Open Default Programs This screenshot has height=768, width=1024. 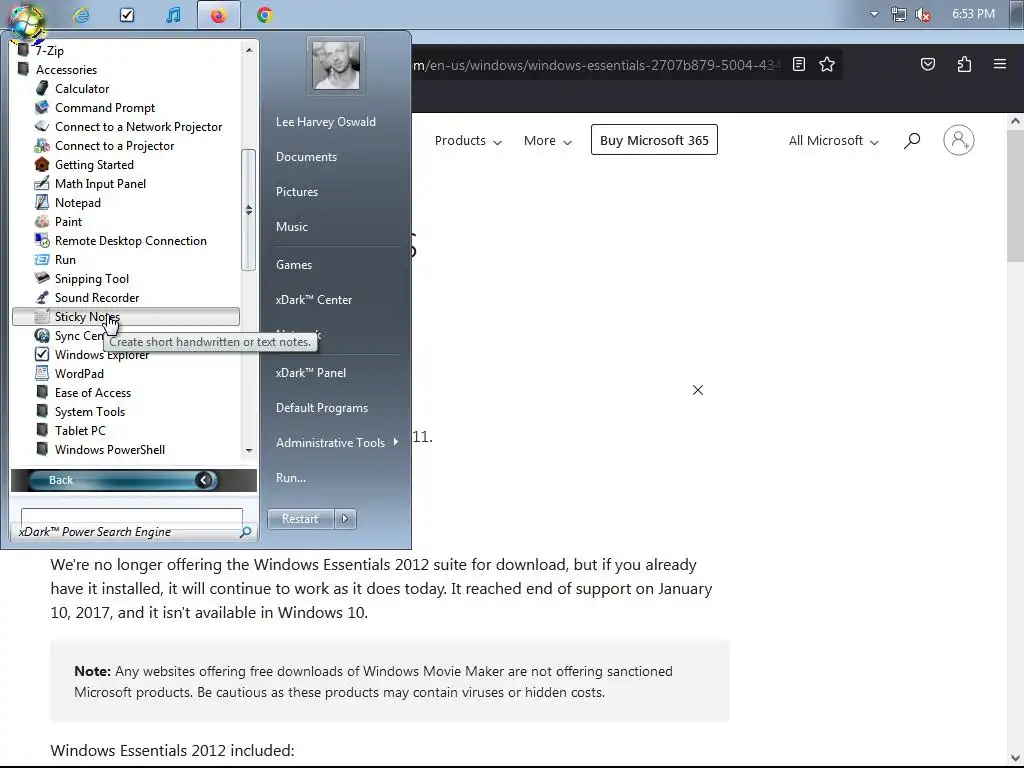[322, 408]
